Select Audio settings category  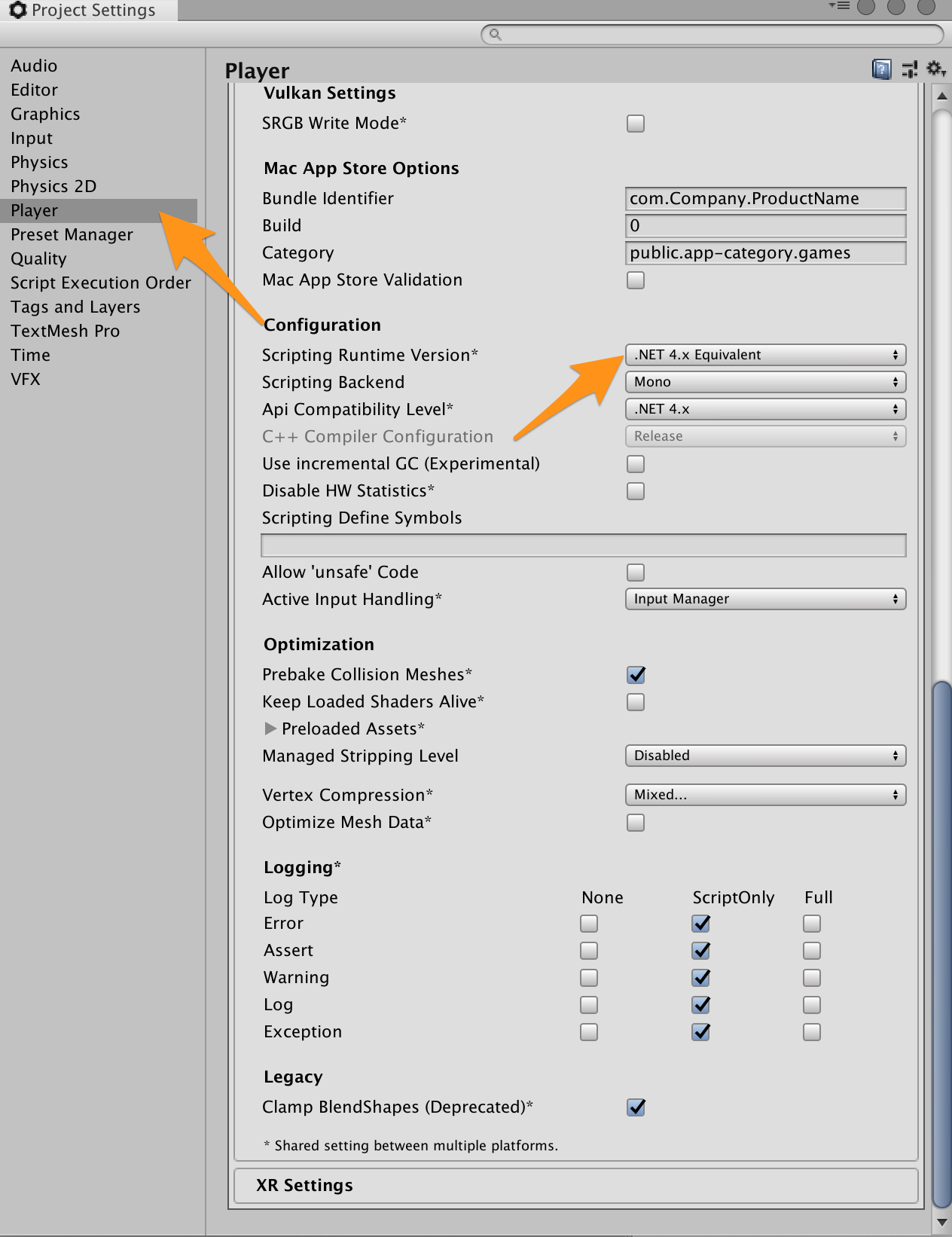[x=34, y=66]
